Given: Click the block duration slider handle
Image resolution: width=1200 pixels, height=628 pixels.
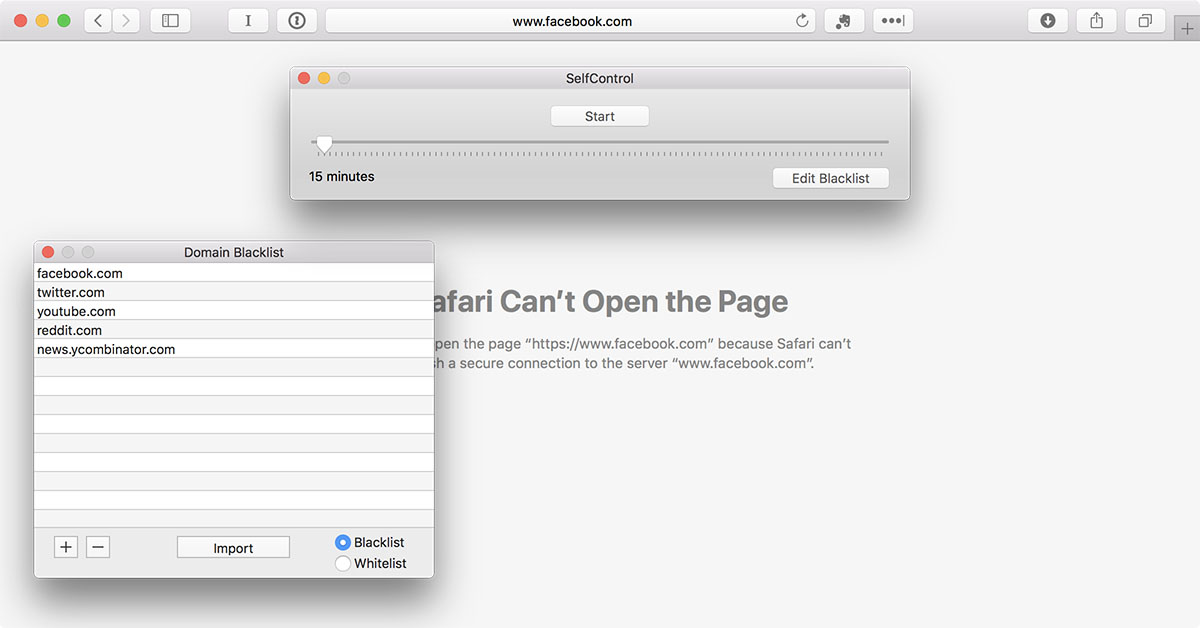Looking at the screenshot, I should point(324,144).
